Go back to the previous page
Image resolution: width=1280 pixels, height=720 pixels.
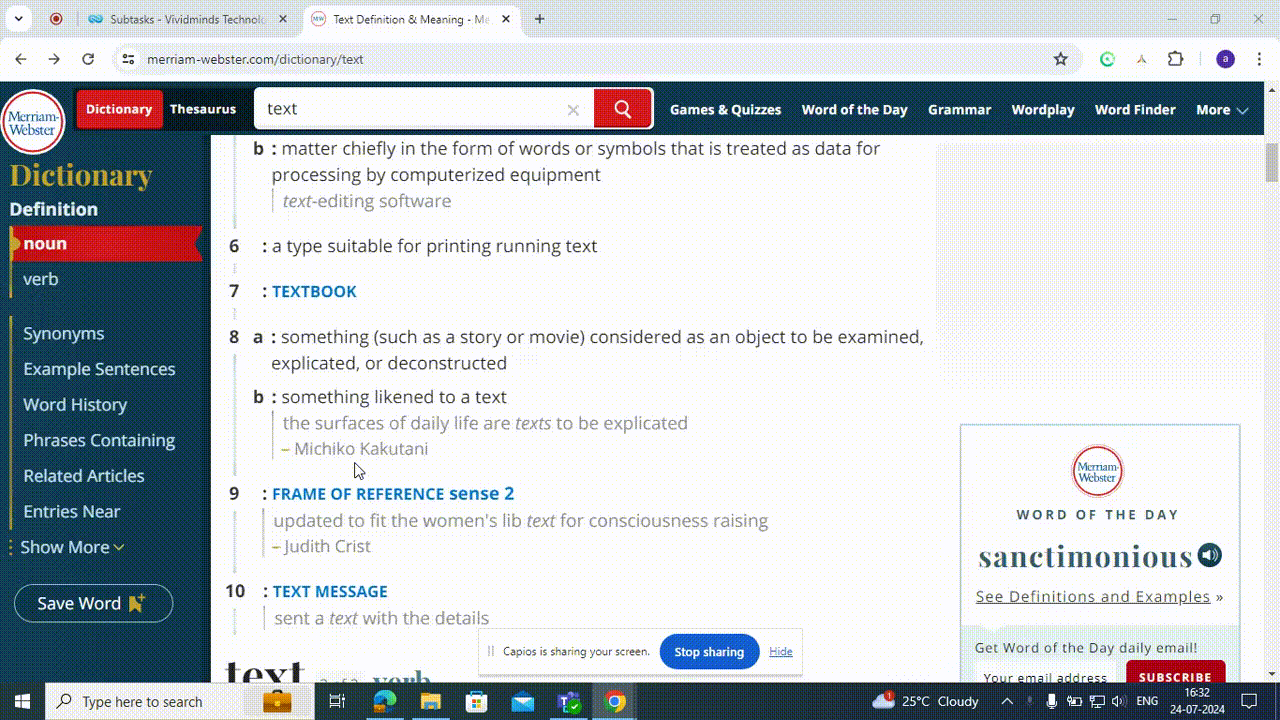pyautogui.click(x=21, y=59)
